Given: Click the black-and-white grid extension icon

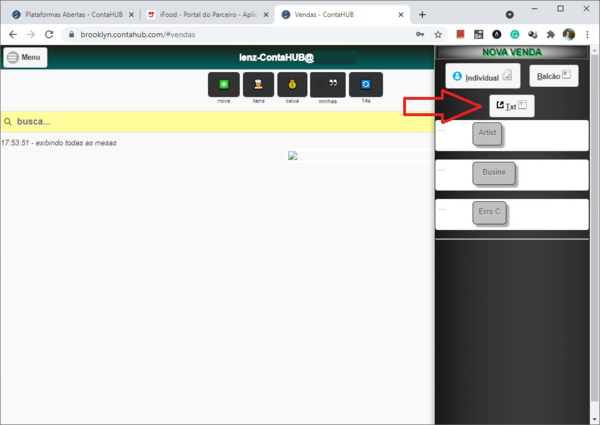Looking at the screenshot, I should pyautogui.click(x=478, y=34).
